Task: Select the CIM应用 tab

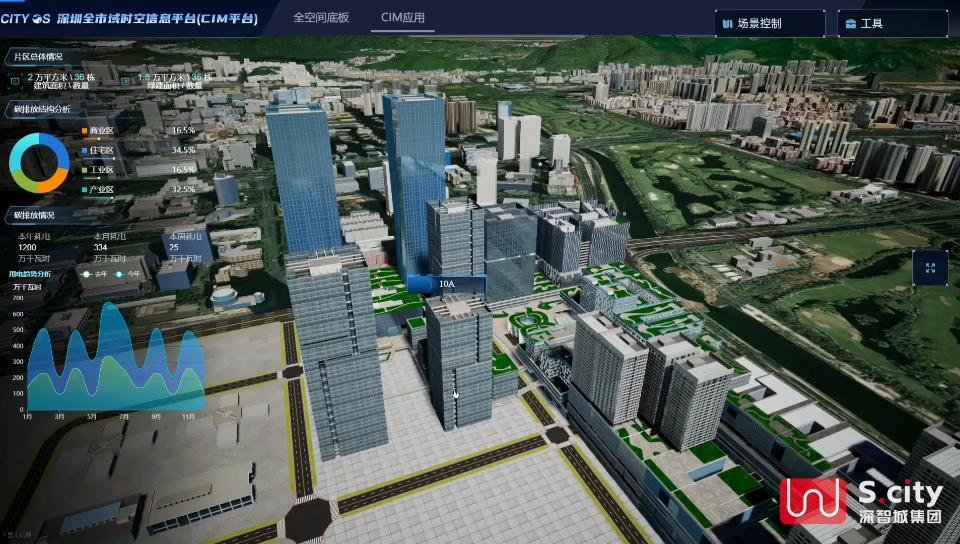Action: pos(402,18)
